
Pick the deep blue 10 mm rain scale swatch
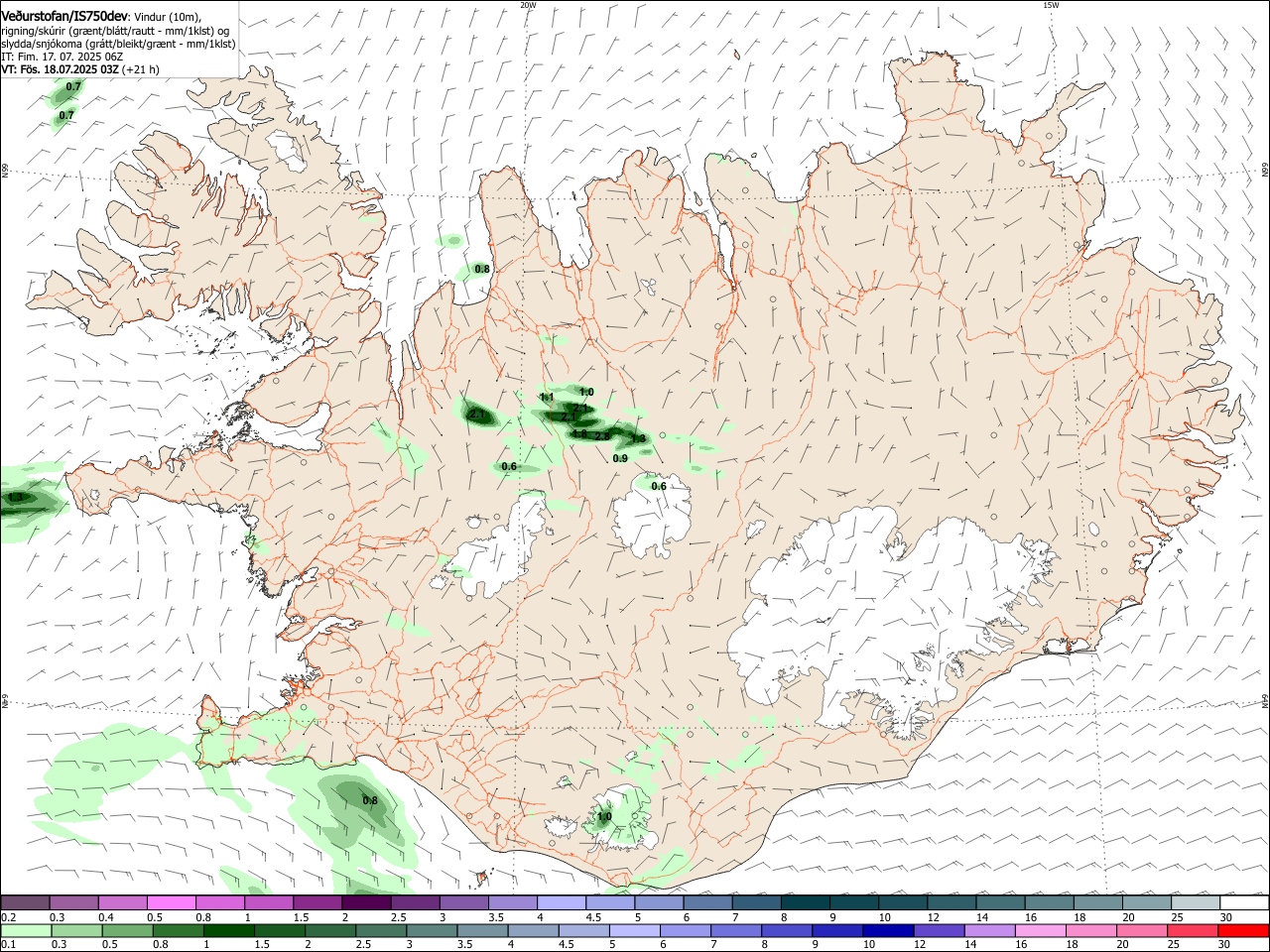888,930
